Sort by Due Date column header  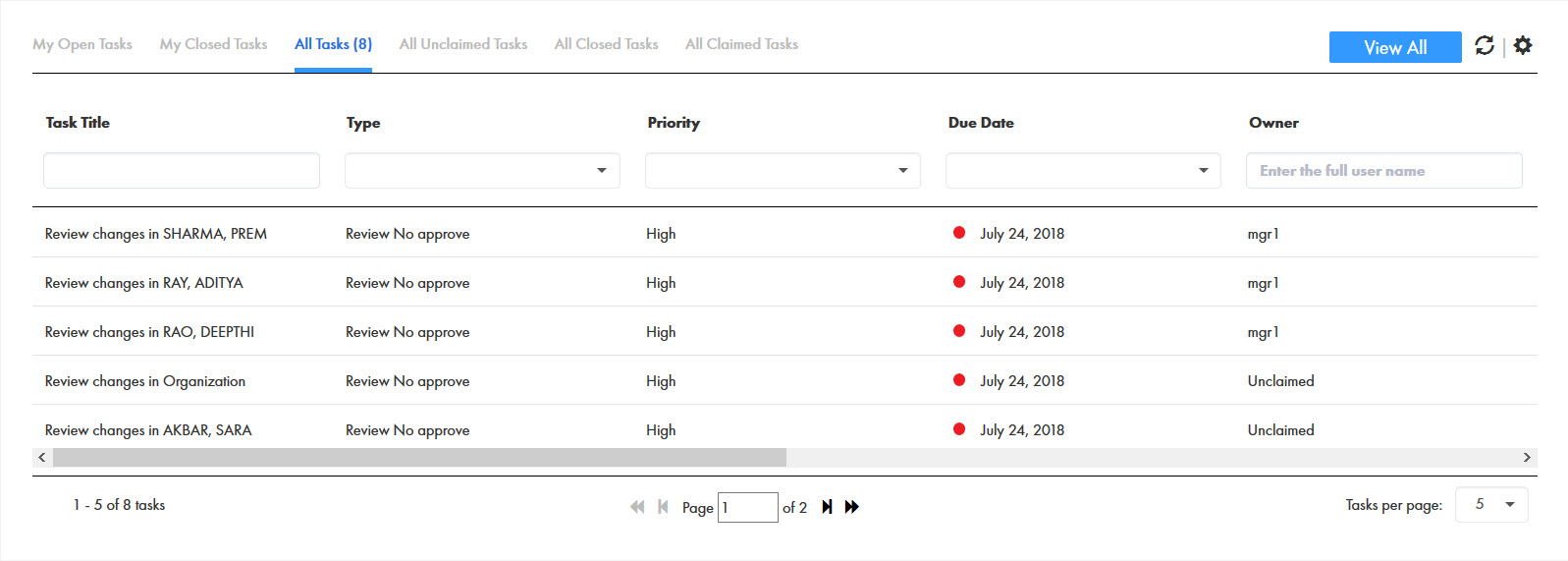[981, 123]
